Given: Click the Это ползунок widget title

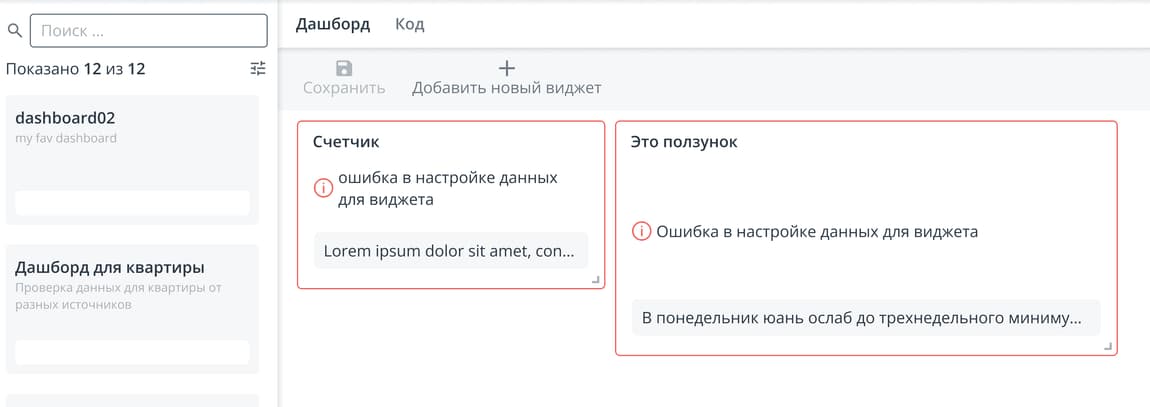Looking at the screenshot, I should [684, 143].
